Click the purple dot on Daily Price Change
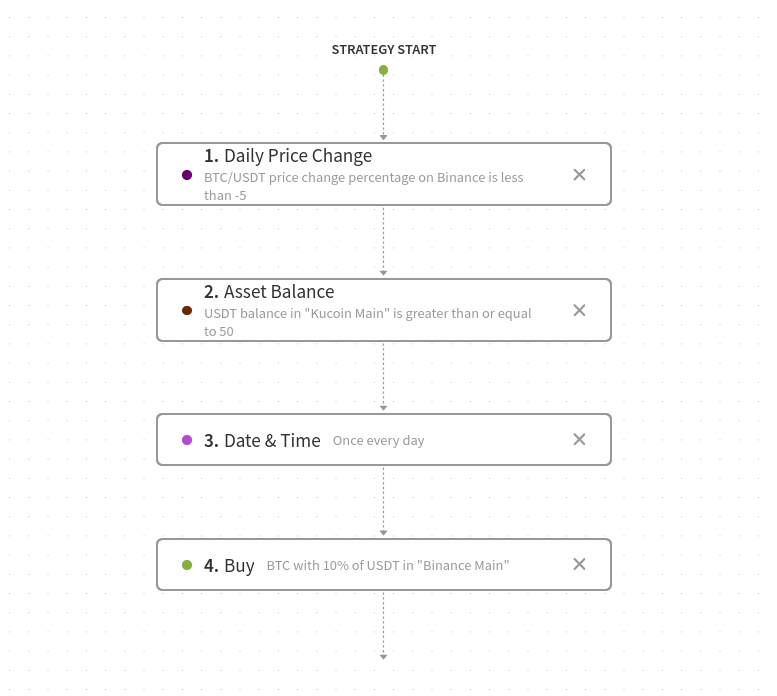Image resolution: width=777 pixels, height=696 pixels. [187, 175]
